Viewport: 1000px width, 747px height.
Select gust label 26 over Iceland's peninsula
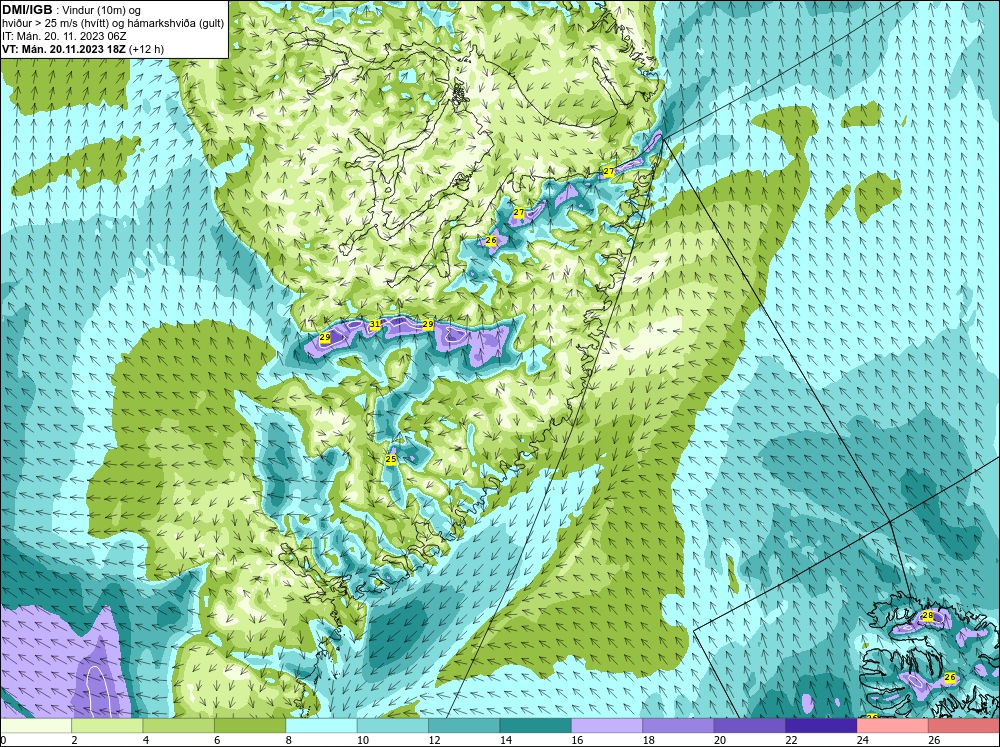(x=950, y=677)
